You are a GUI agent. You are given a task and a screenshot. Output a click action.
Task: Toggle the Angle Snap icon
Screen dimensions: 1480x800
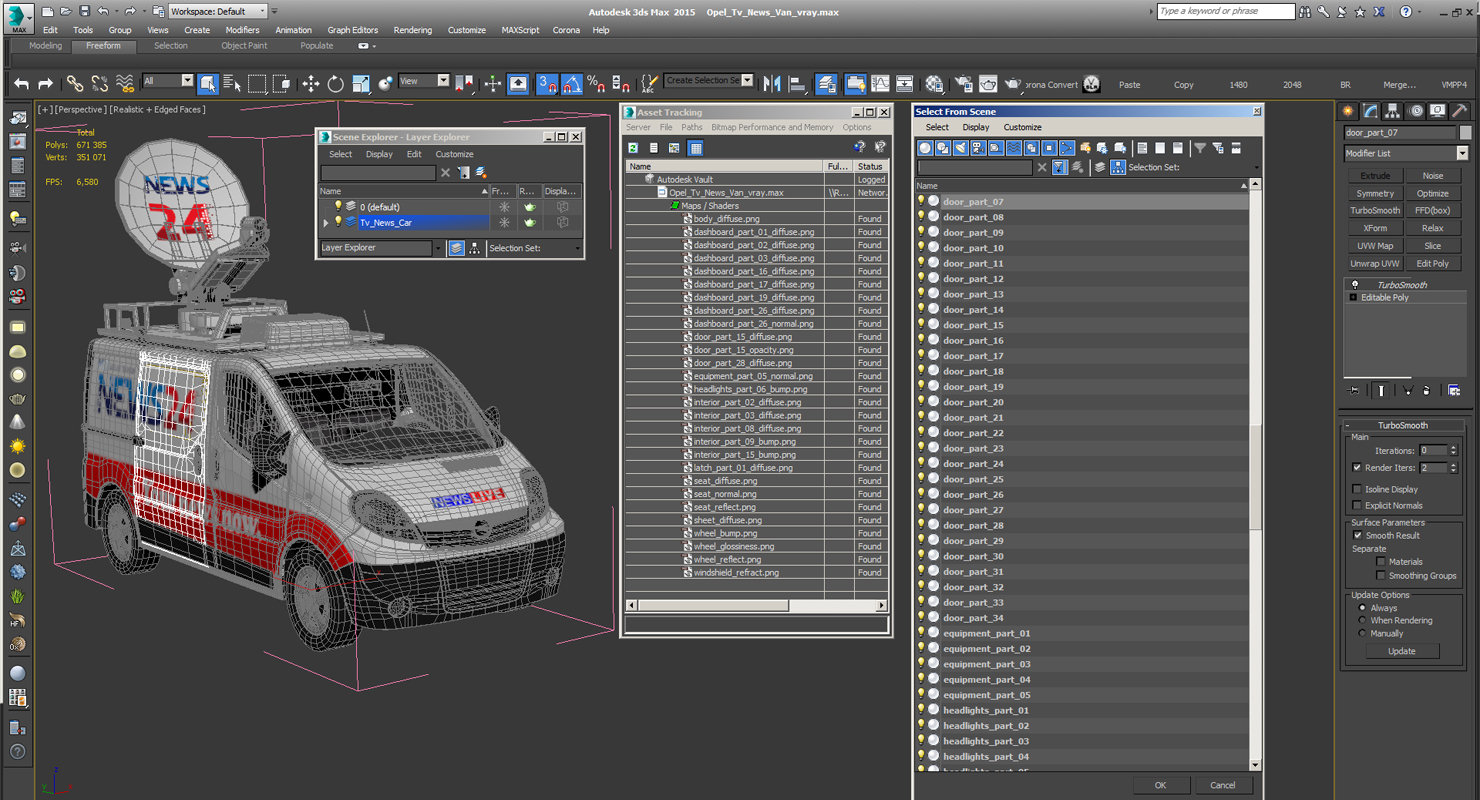(572, 84)
